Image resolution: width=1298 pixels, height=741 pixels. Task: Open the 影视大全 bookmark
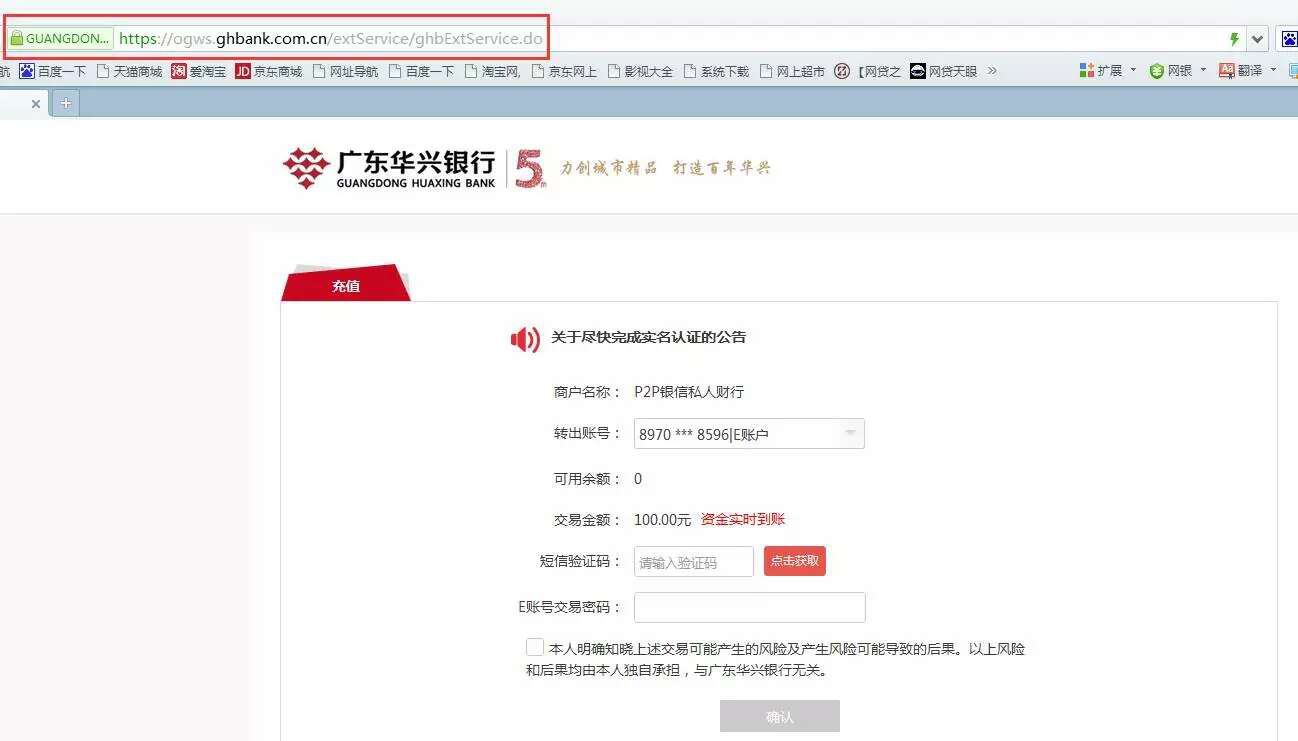tap(640, 71)
